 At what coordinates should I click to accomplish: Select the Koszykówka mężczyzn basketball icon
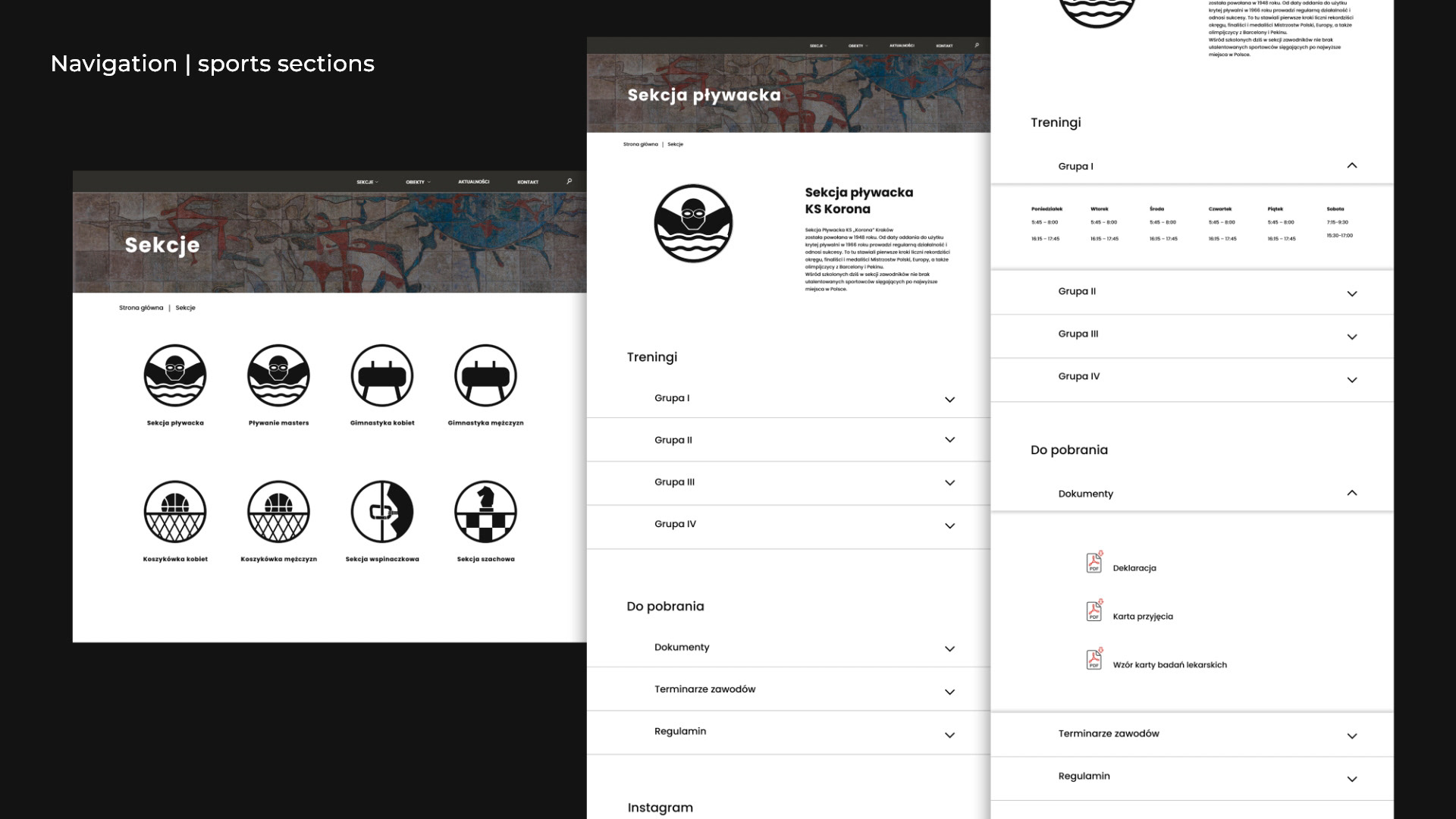(278, 512)
